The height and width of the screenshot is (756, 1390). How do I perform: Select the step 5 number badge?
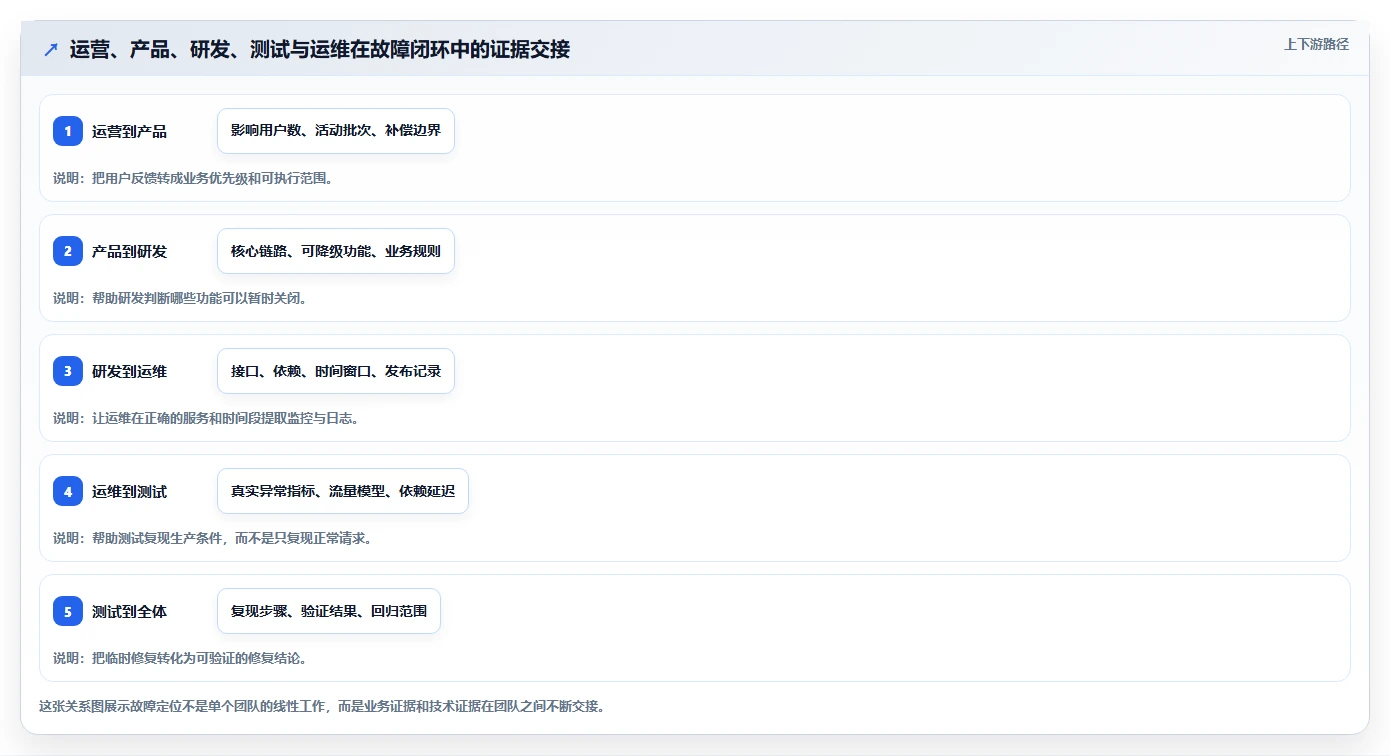68,611
